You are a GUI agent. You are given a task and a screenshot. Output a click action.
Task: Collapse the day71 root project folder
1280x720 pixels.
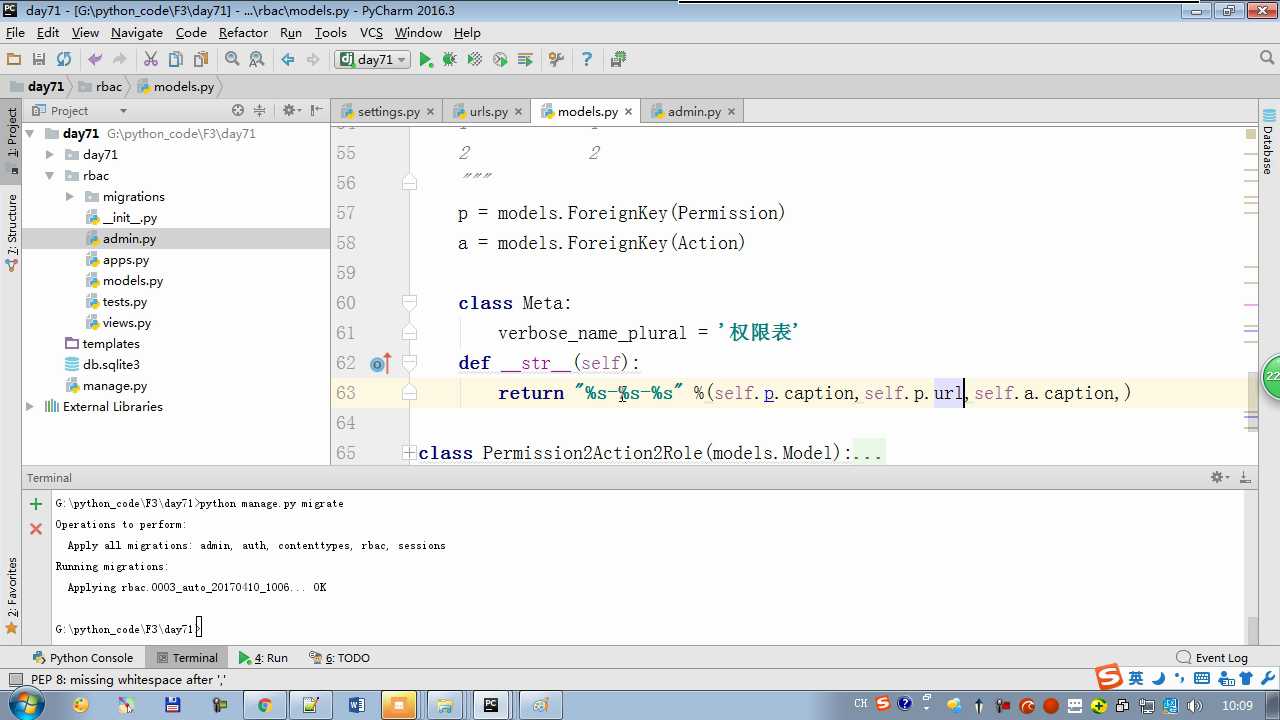30,133
